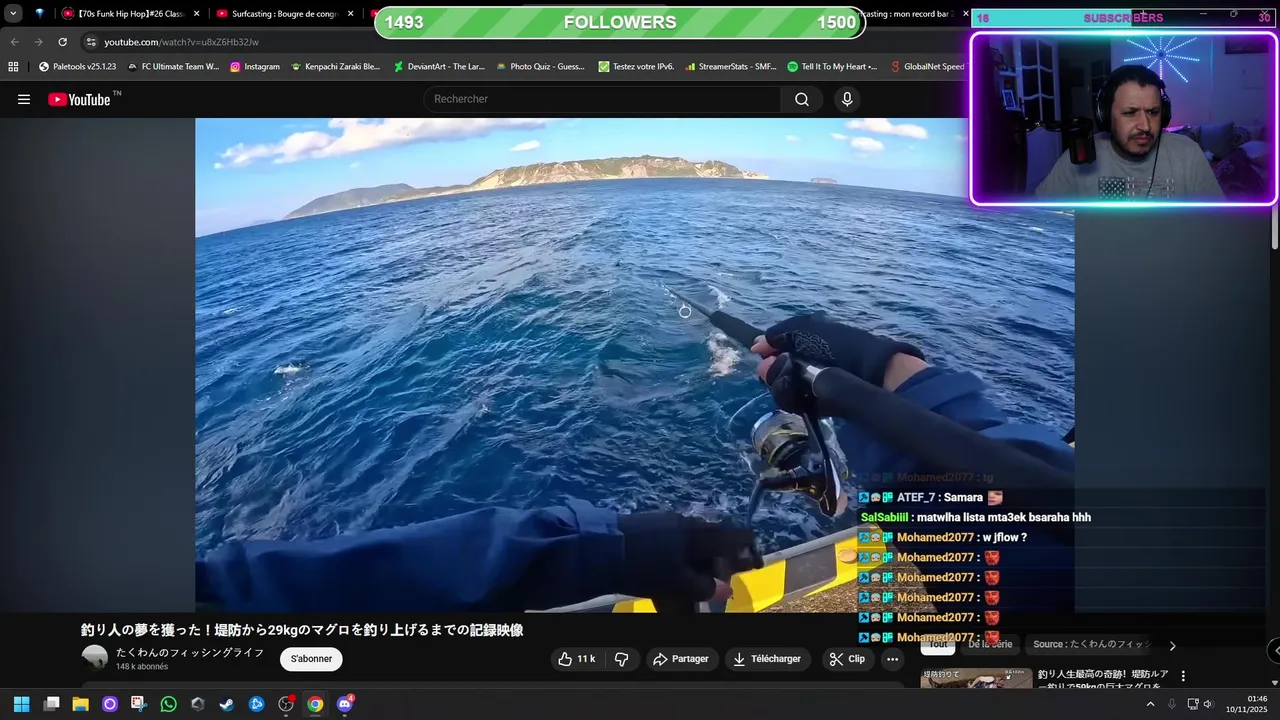Open options for suggested video

pos(1183,676)
